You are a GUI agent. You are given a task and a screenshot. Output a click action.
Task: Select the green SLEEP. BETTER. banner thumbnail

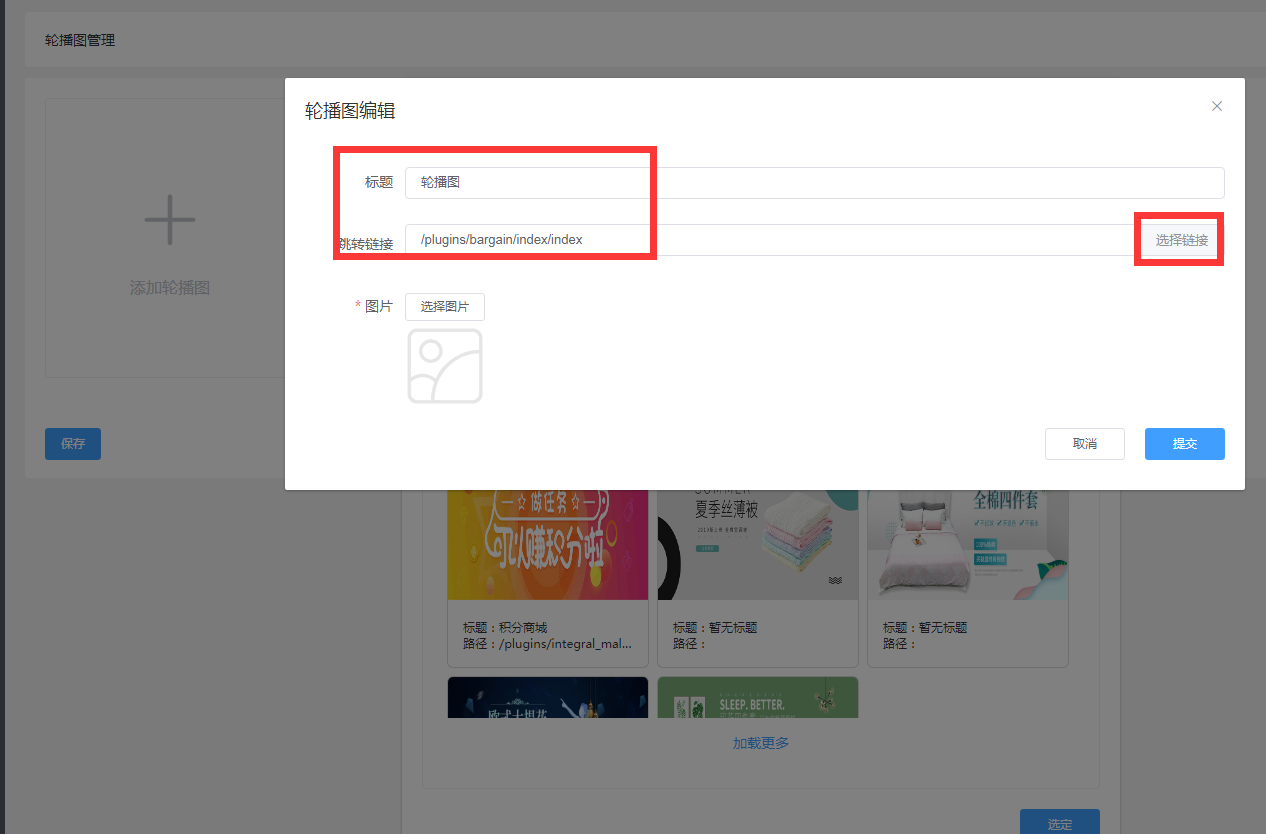[758, 697]
